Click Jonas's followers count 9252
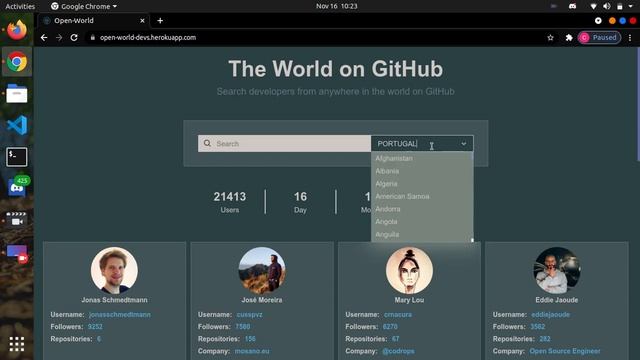640x360 pixels. pos(95,327)
